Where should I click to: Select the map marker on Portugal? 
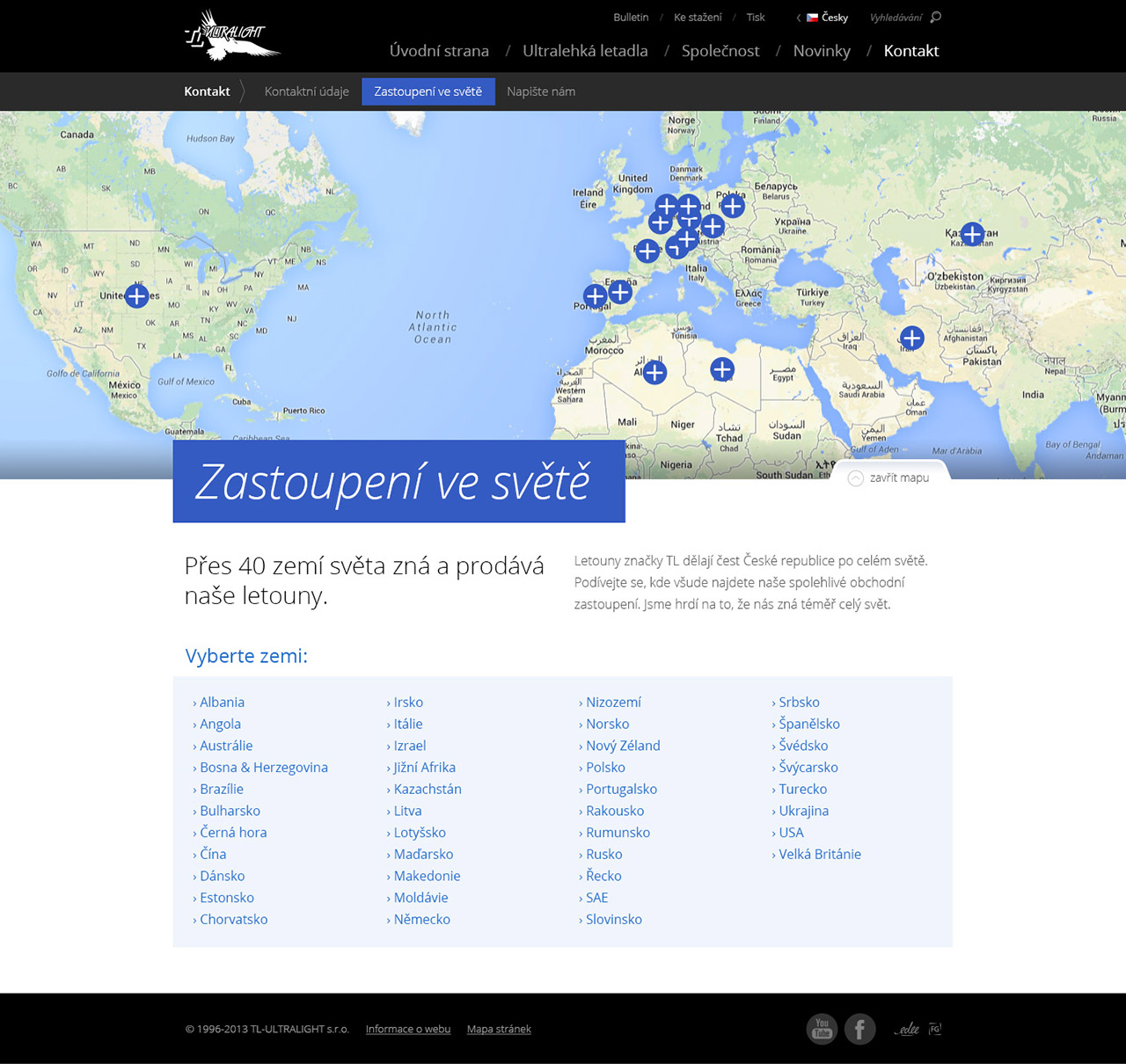click(596, 296)
